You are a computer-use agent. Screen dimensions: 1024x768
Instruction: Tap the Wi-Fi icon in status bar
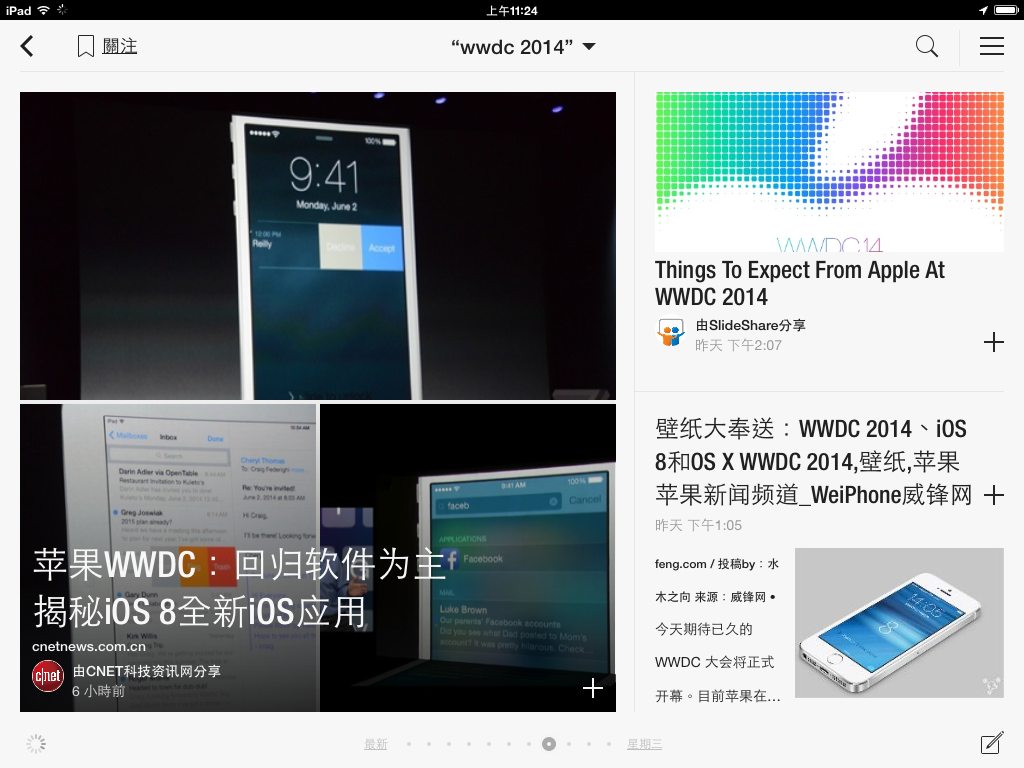click(x=44, y=10)
